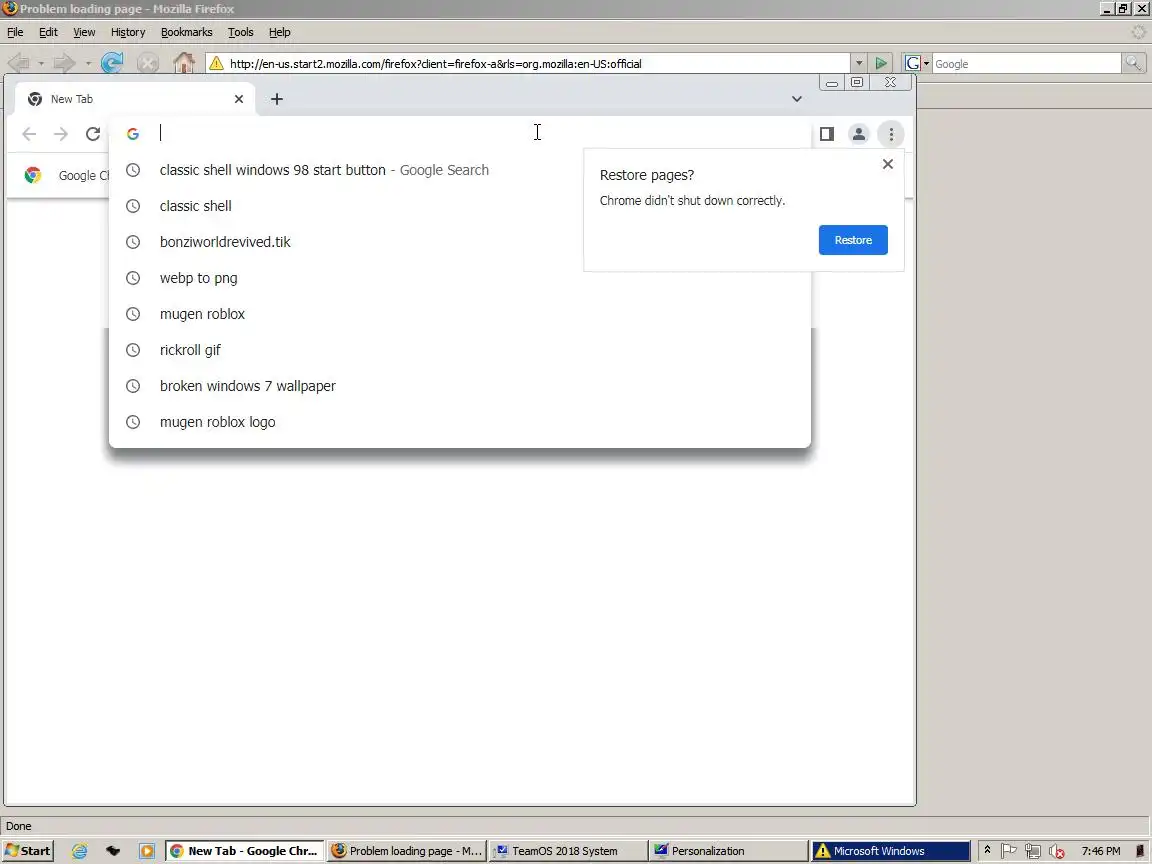Open Firefox back history dropdown arrow
This screenshot has width=1152, height=864.
41,63
